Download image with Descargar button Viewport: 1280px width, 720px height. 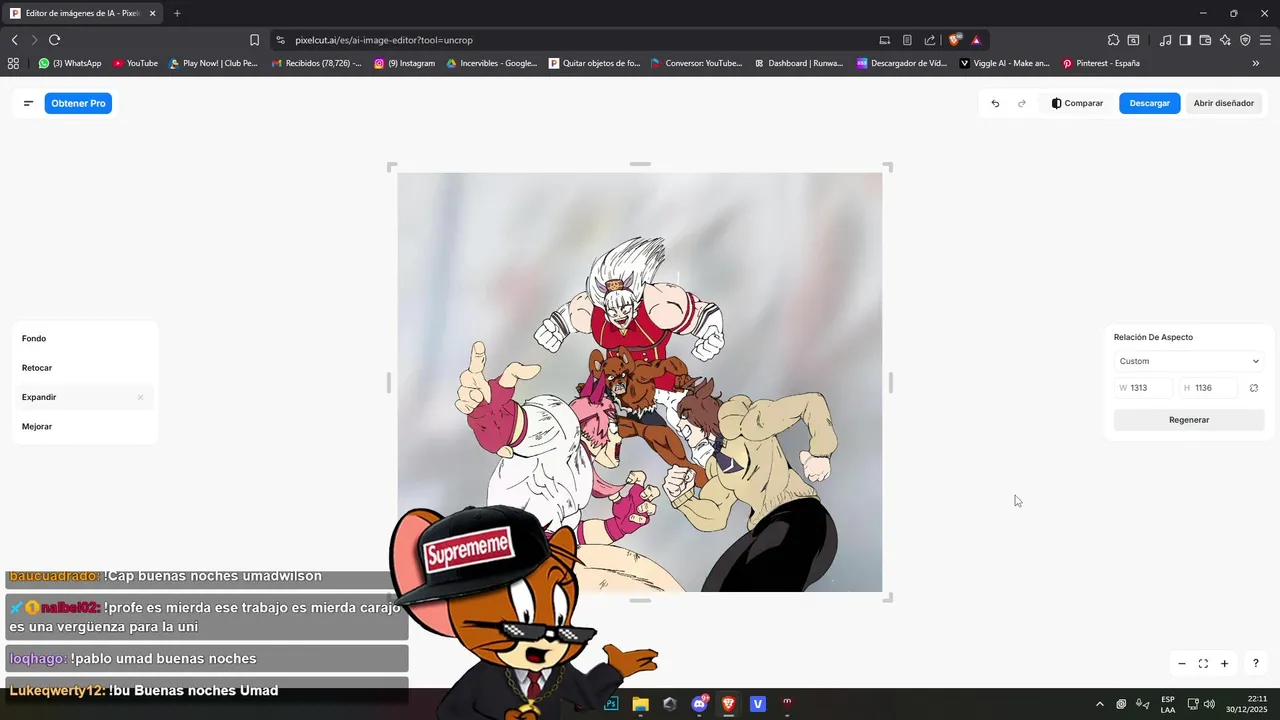[x=1150, y=103]
